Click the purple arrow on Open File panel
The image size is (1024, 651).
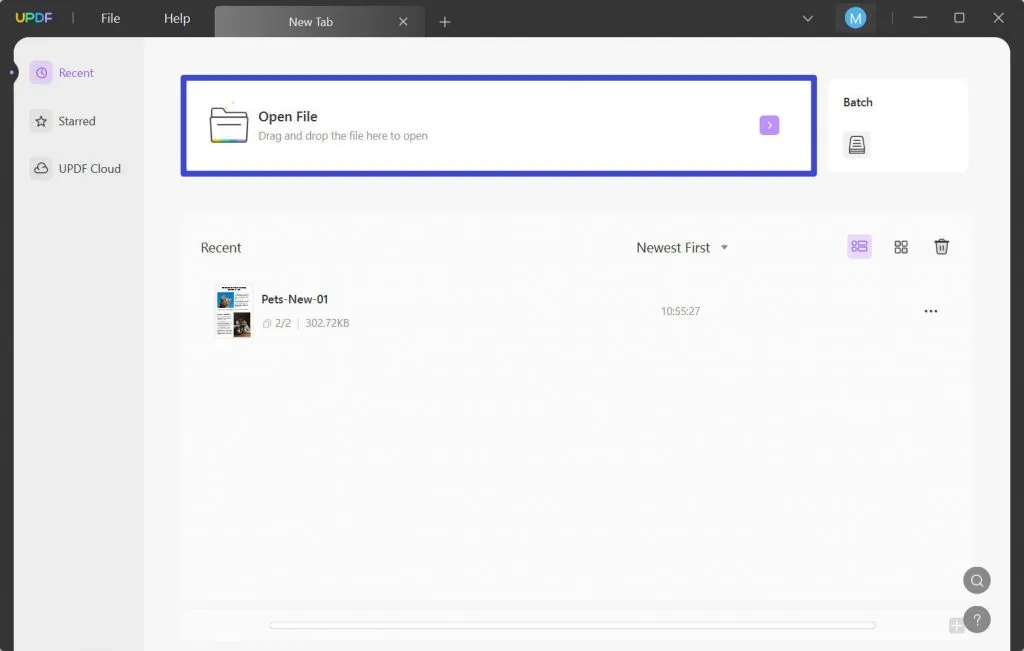pos(769,125)
